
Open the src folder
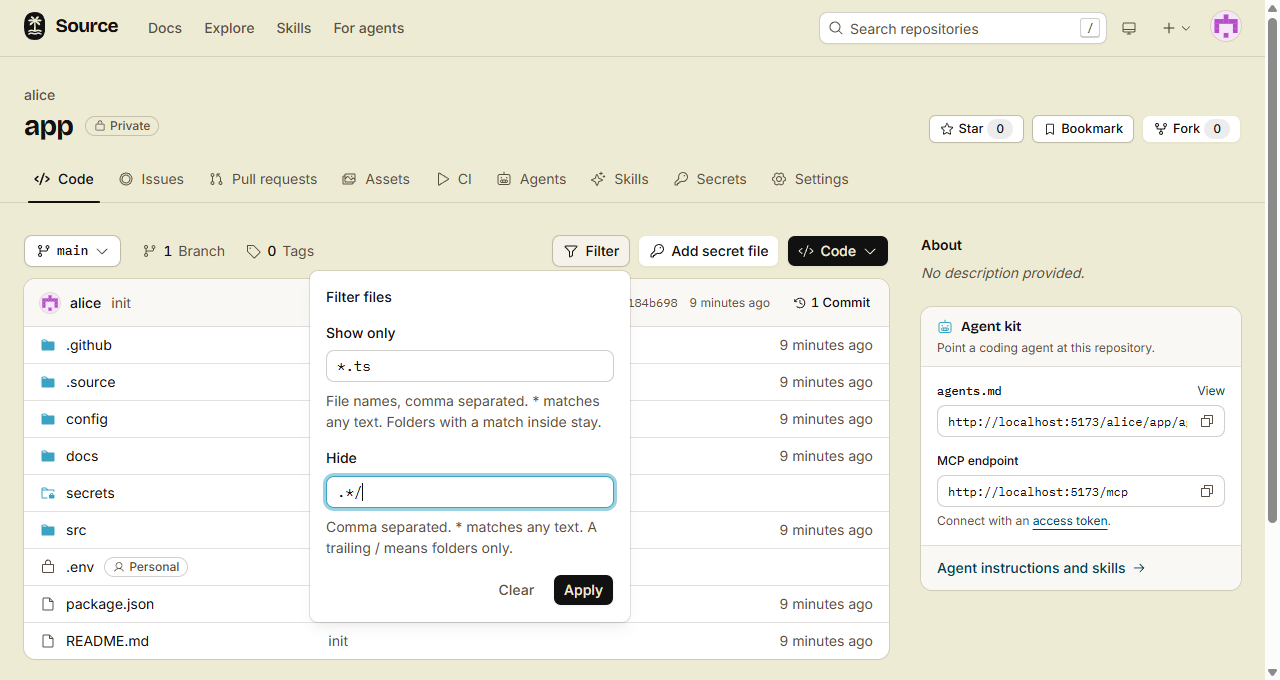pyautogui.click(x=76, y=530)
